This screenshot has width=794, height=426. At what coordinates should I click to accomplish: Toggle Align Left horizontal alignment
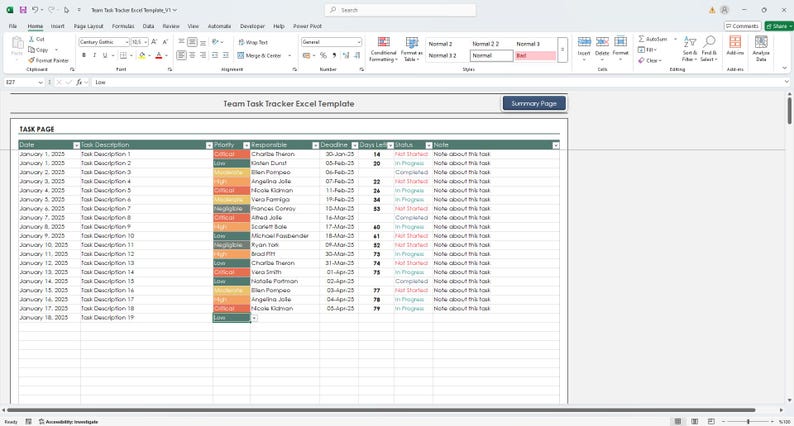[181, 55]
